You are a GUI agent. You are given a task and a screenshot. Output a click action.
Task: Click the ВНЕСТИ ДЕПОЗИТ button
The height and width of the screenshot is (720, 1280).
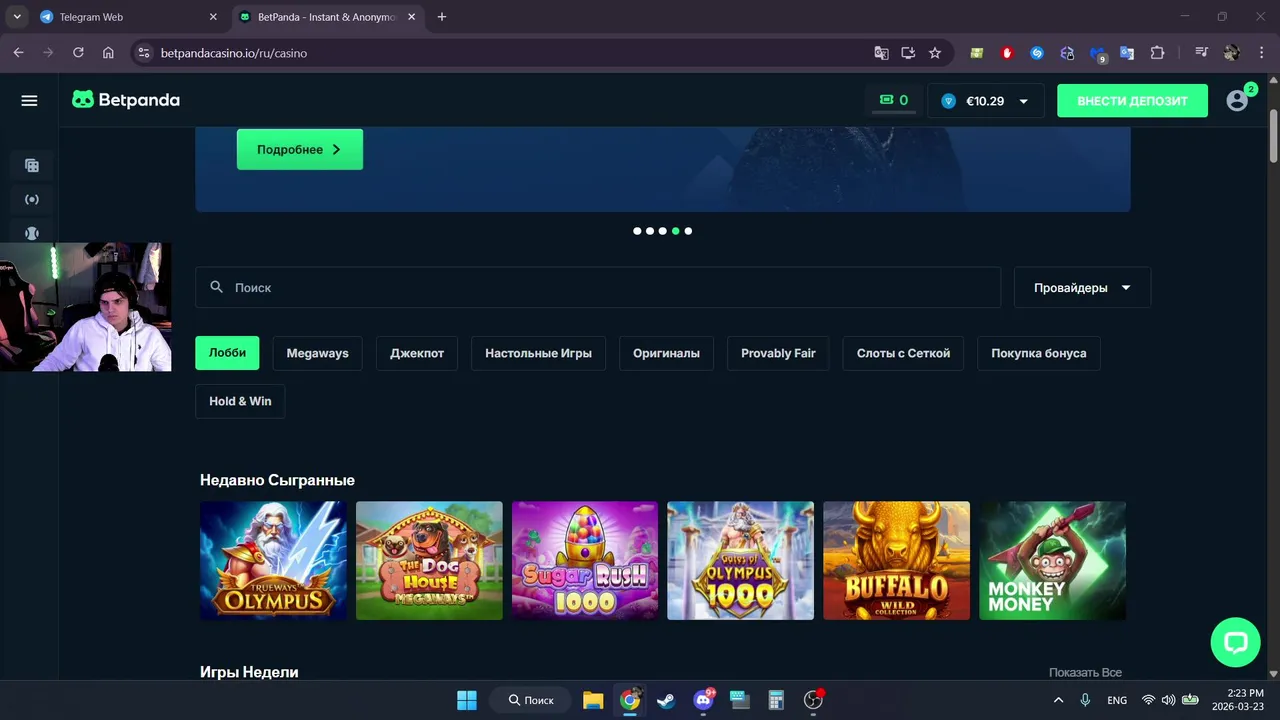tap(1132, 101)
